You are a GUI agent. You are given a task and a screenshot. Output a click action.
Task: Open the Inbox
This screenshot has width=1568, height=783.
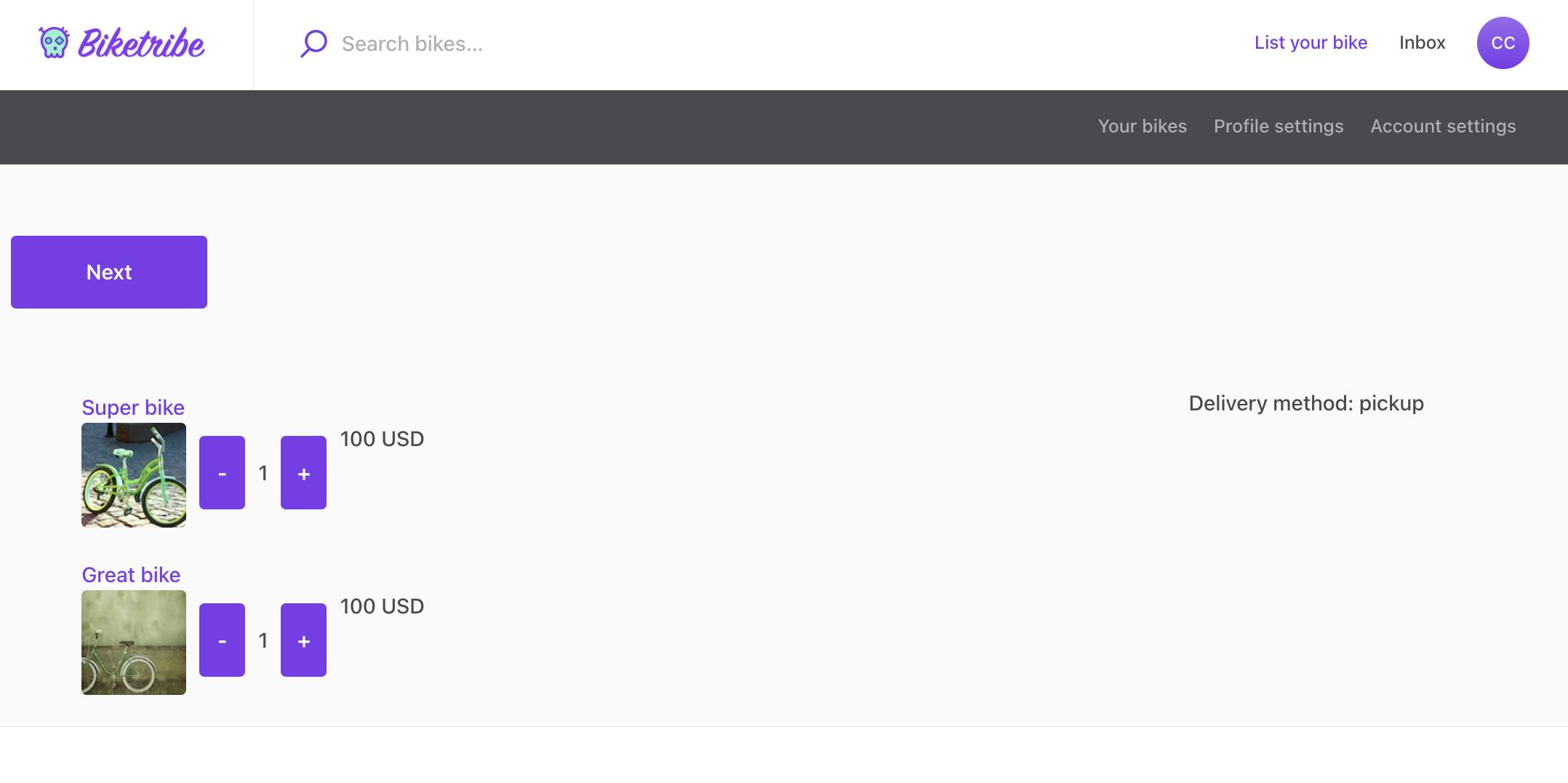(1422, 43)
